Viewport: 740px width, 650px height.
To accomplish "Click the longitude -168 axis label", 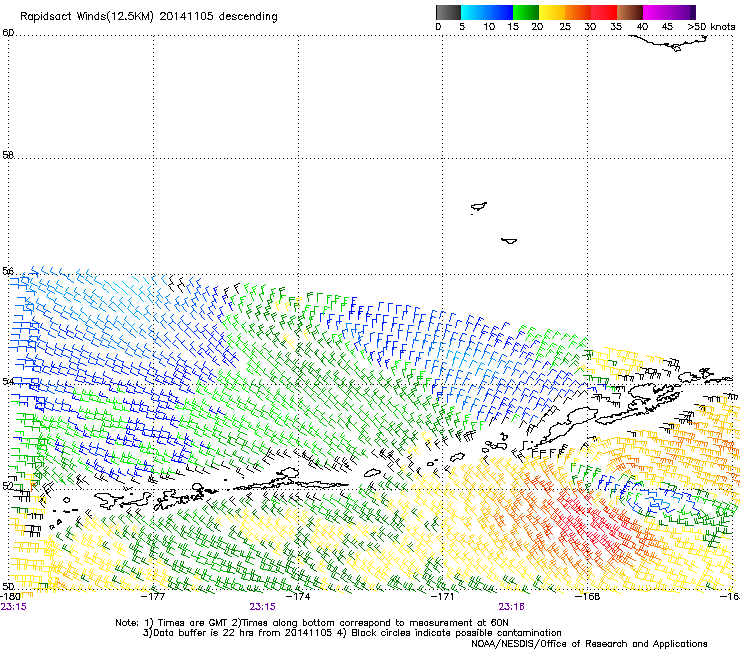I will tap(587, 596).
